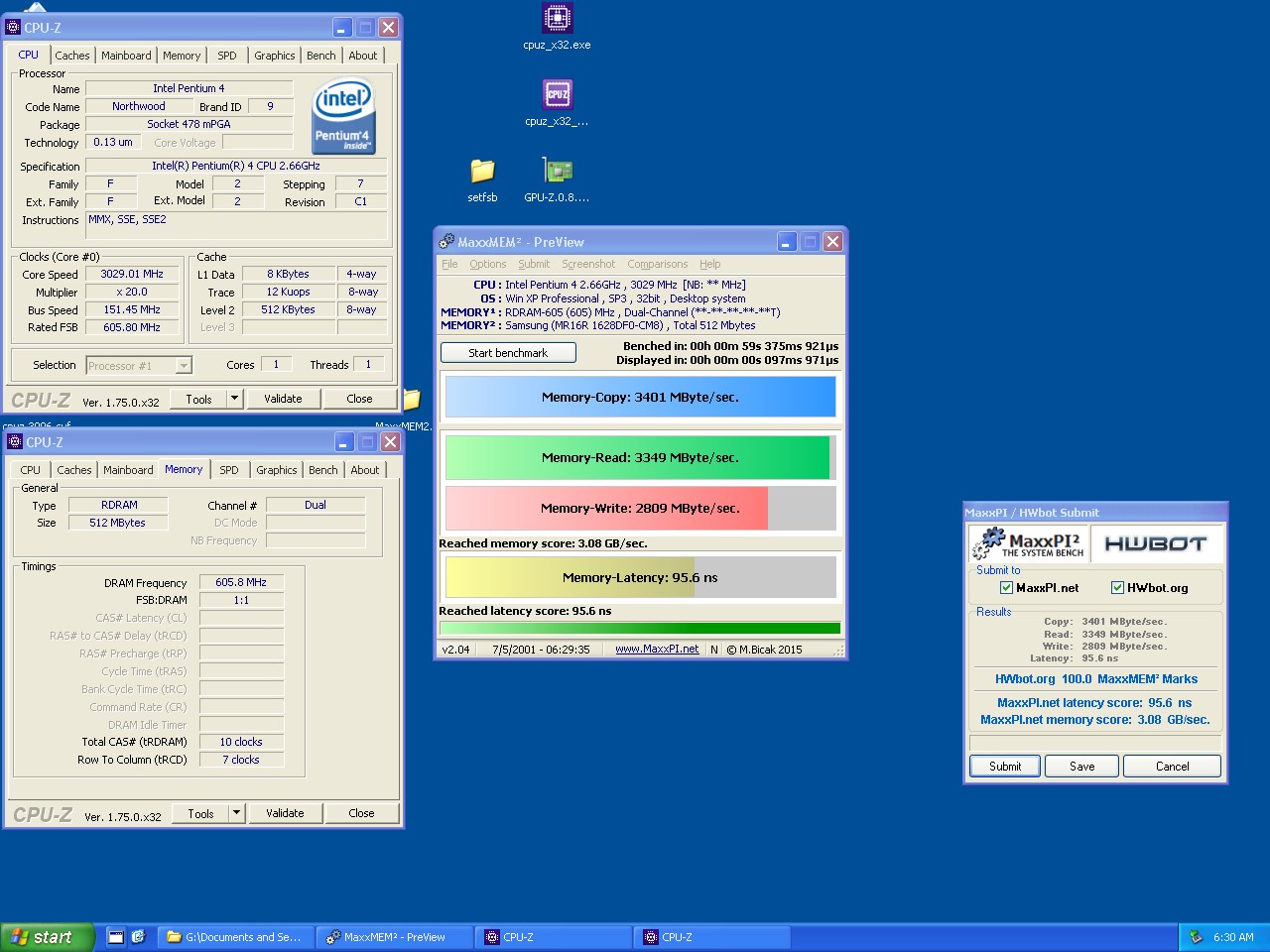The width and height of the screenshot is (1270, 952).
Task: Click Save button in HWbot Submit dialog
Action: tap(1082, 767)
